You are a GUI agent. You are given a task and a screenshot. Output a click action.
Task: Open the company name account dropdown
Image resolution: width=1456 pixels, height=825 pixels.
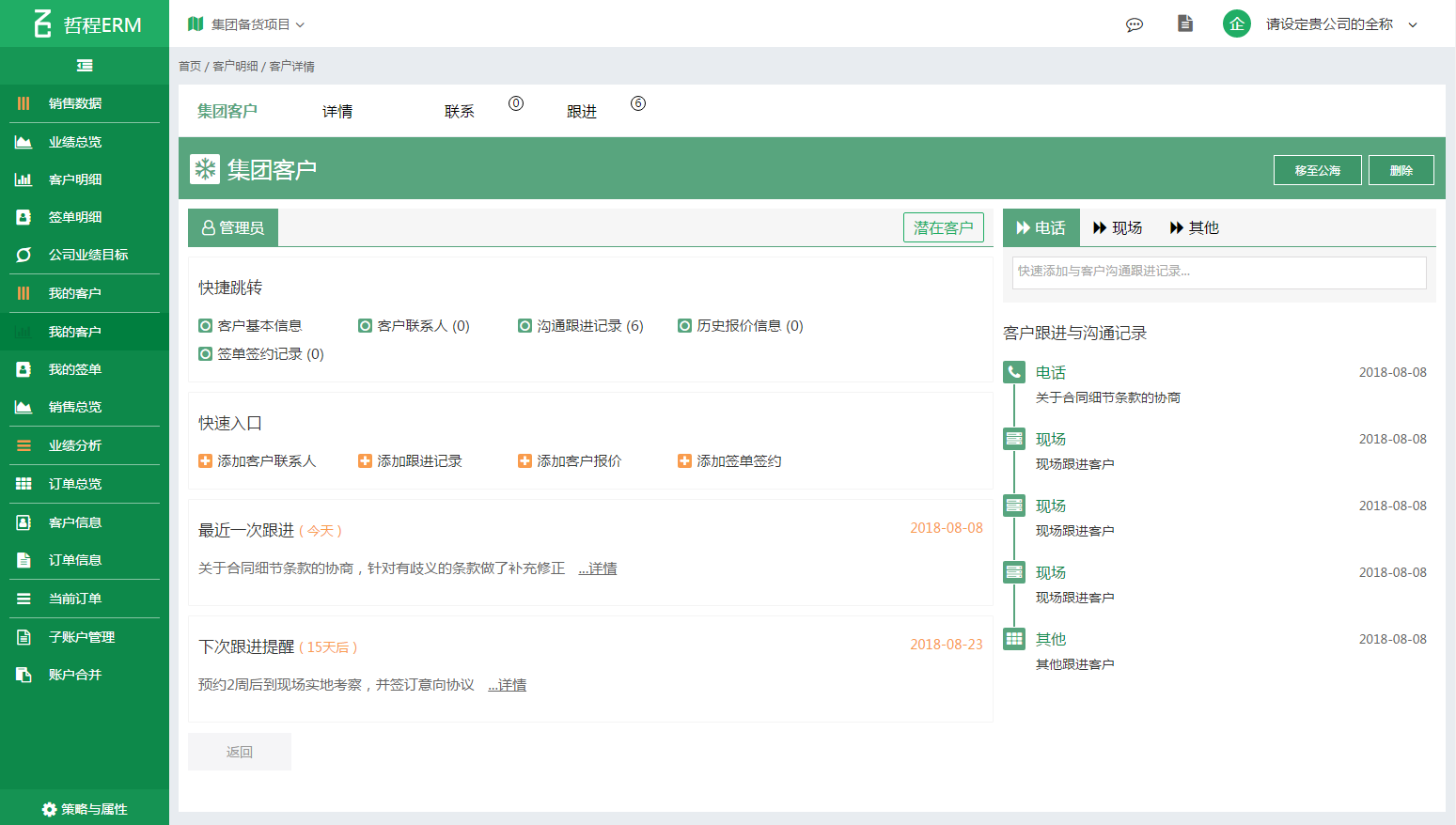(1340, 24)
